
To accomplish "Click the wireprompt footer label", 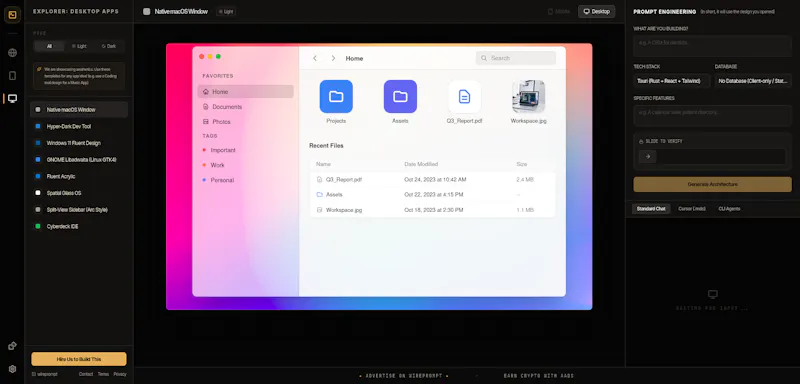I will click(x=45, y=374).
